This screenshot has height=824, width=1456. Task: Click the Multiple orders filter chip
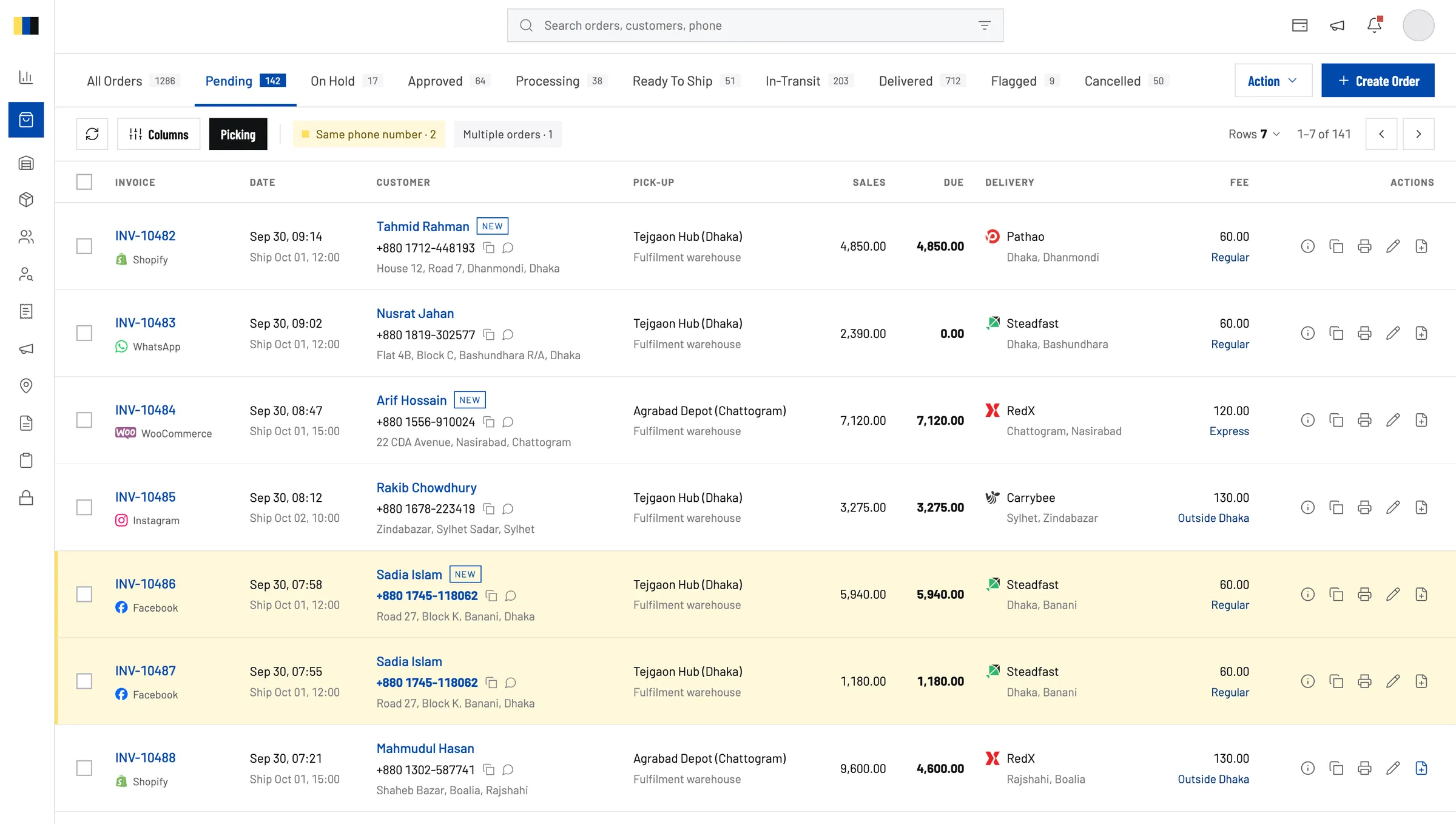click(x=508, y=134)
